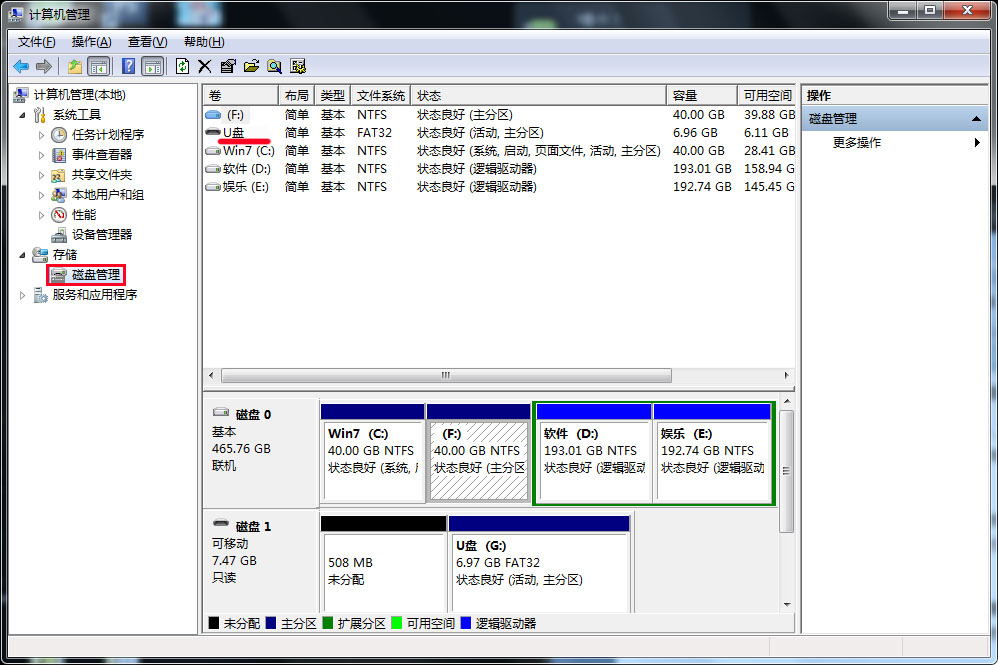Click the open folder toolbar icon
The width and height of the screenshot is (998, 665).
[x=251, y=66]
